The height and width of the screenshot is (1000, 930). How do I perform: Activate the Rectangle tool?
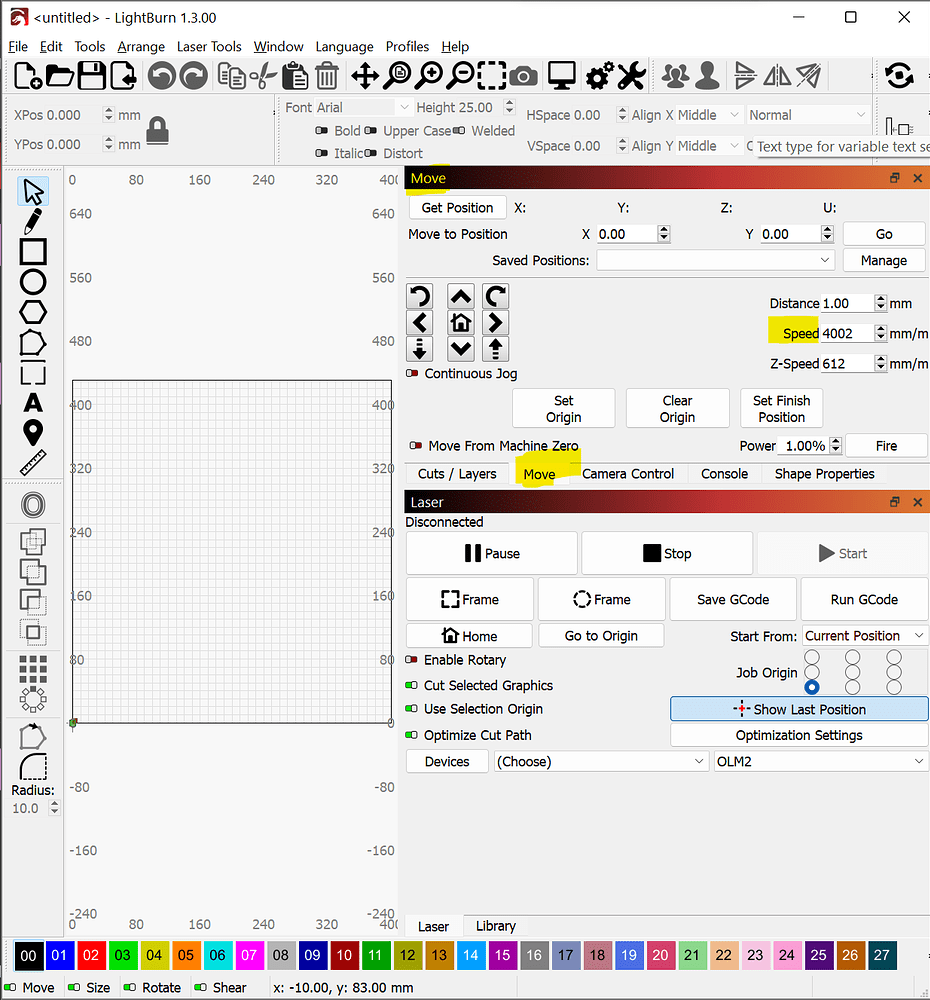point(32,252)
